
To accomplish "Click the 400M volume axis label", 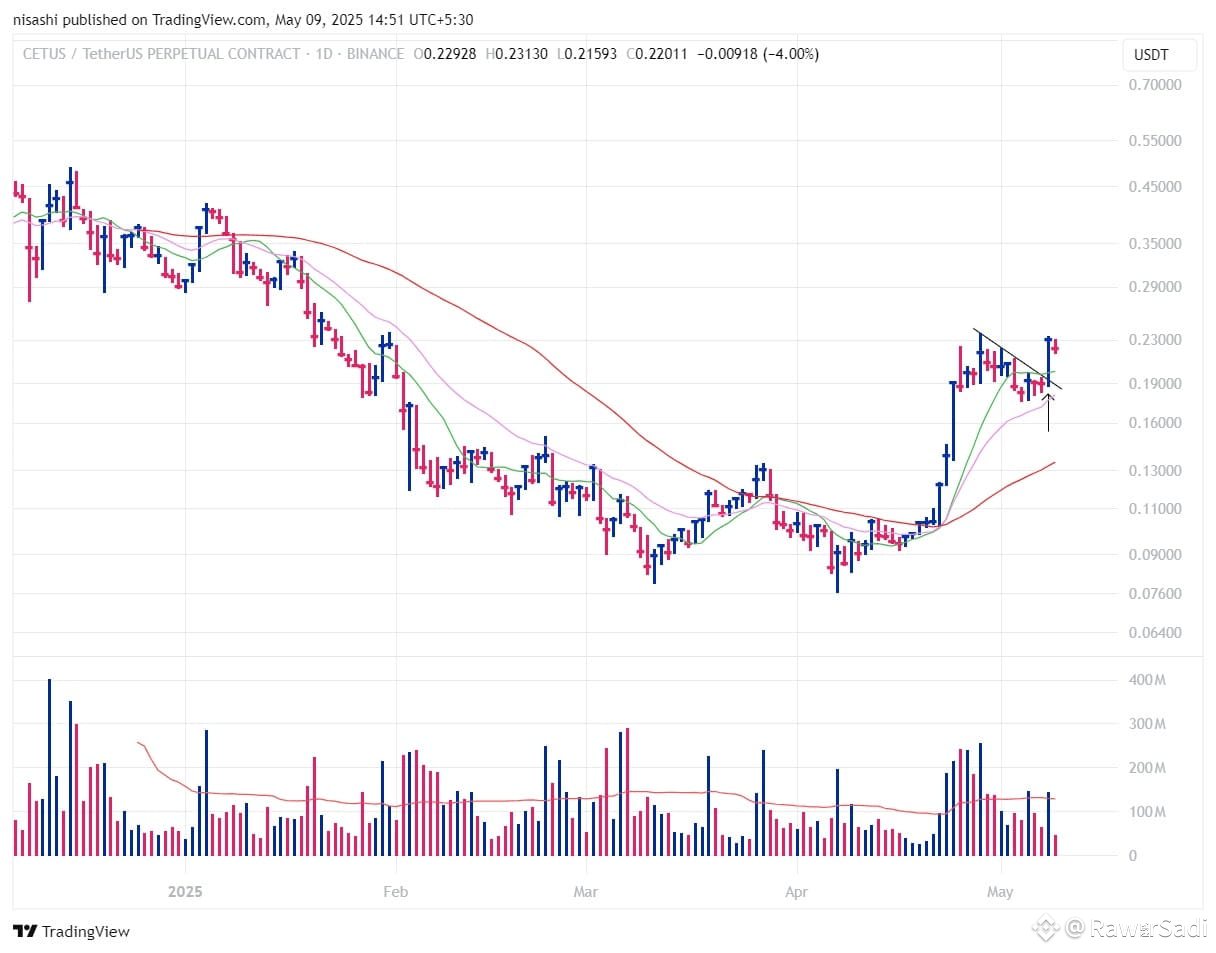I will (1146, 680).
